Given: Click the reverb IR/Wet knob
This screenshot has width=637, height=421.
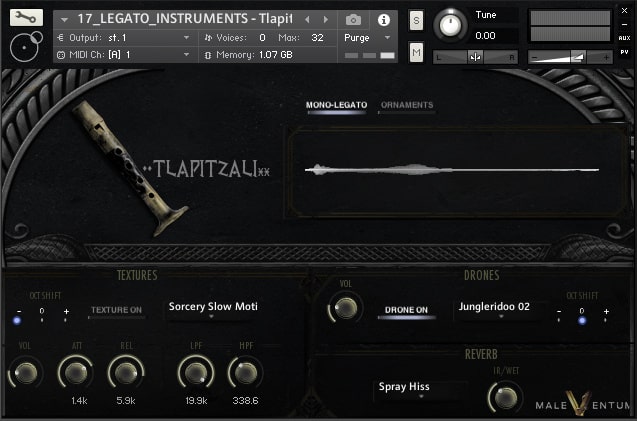Looking at the screenshot, I should coord(505,397).
